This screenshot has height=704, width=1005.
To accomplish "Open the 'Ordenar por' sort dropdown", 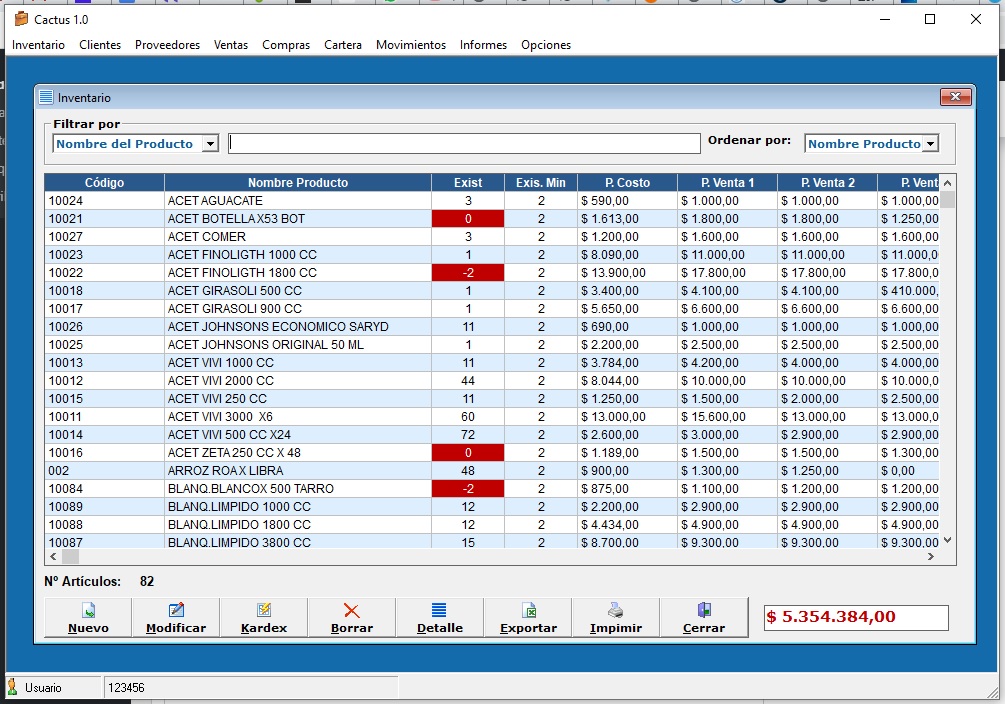I will [930, 144].
